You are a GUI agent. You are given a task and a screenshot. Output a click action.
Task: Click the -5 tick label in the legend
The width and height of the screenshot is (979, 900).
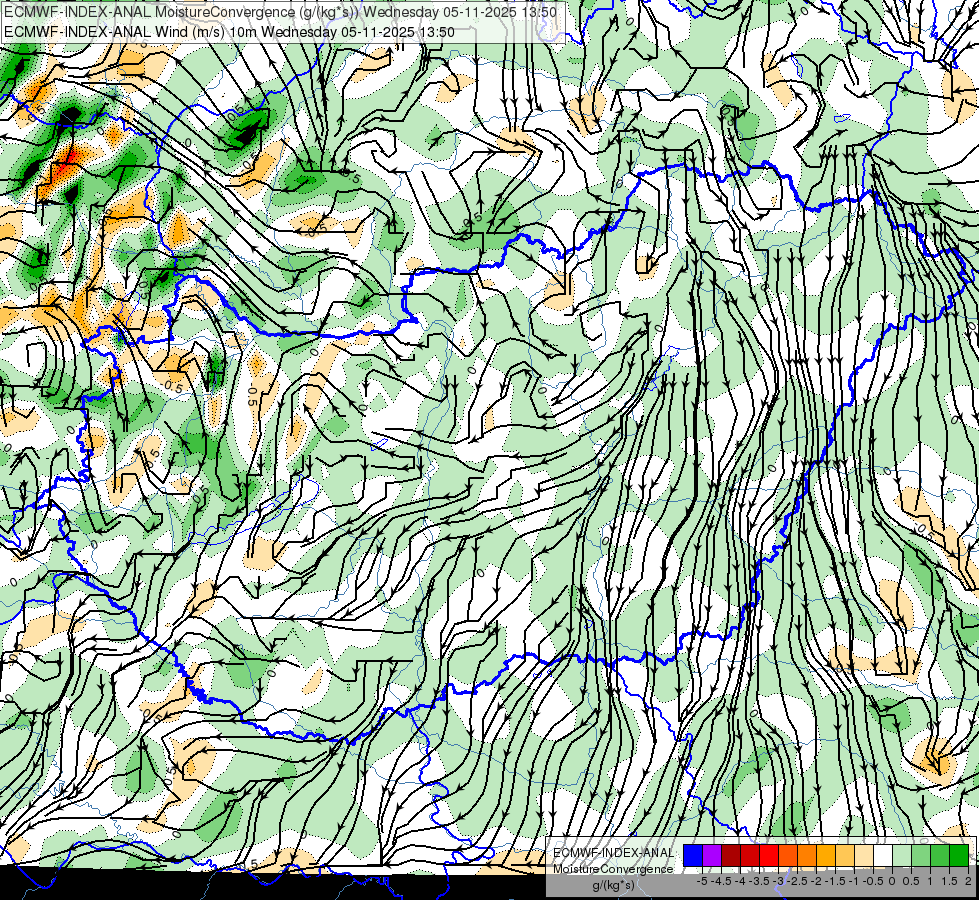[702, 881]
